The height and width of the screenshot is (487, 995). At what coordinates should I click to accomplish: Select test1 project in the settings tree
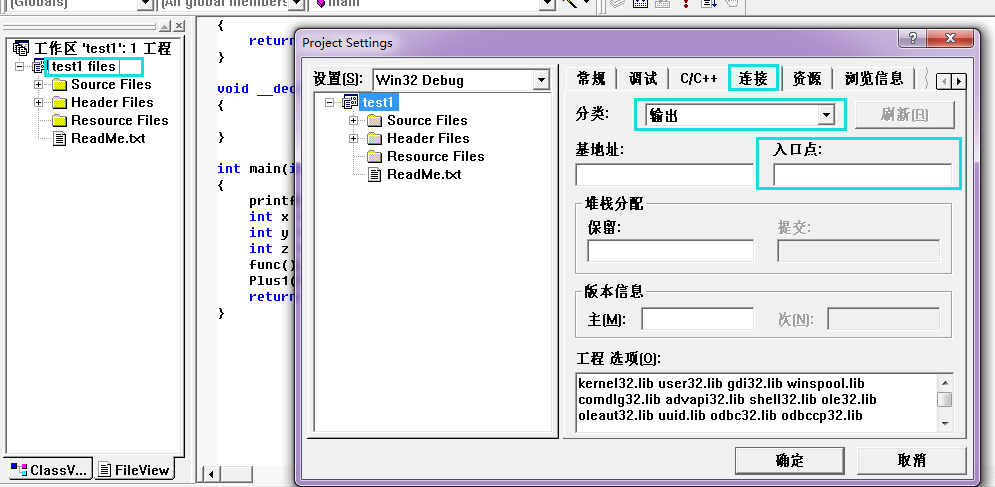(x=378, y=102)
